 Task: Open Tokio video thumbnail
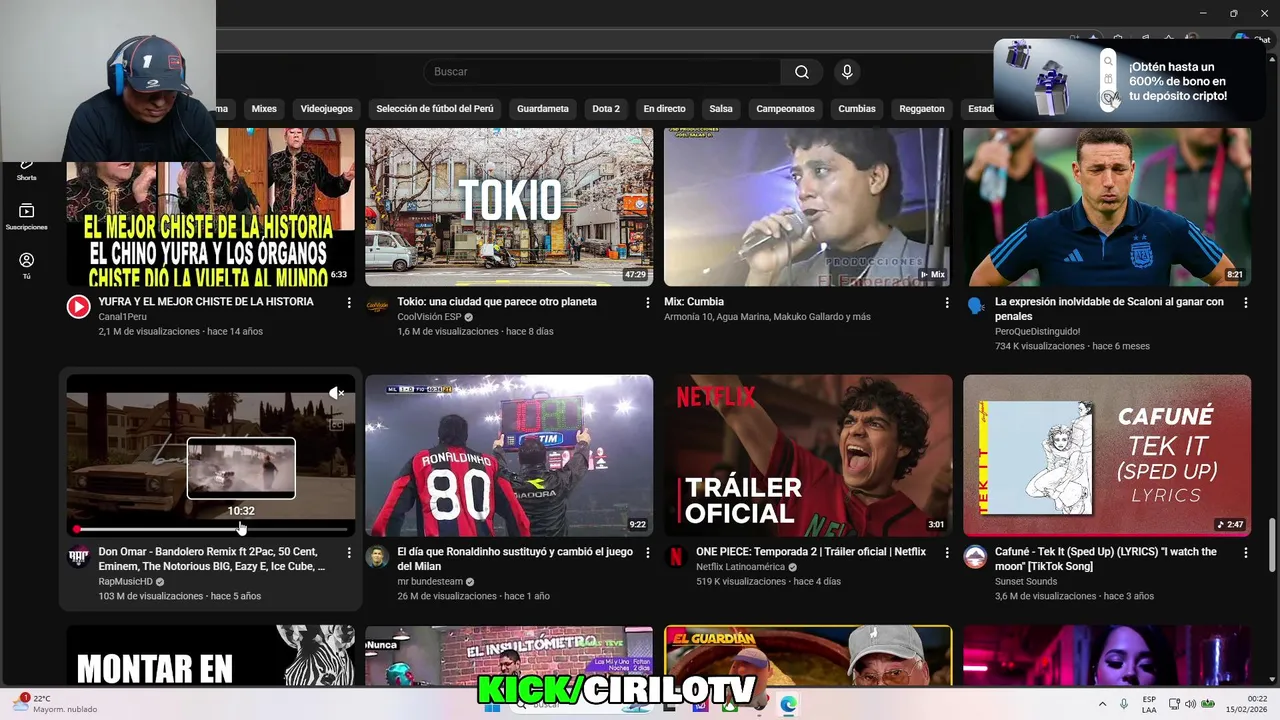pyautogui.click(x=509, y=207)
